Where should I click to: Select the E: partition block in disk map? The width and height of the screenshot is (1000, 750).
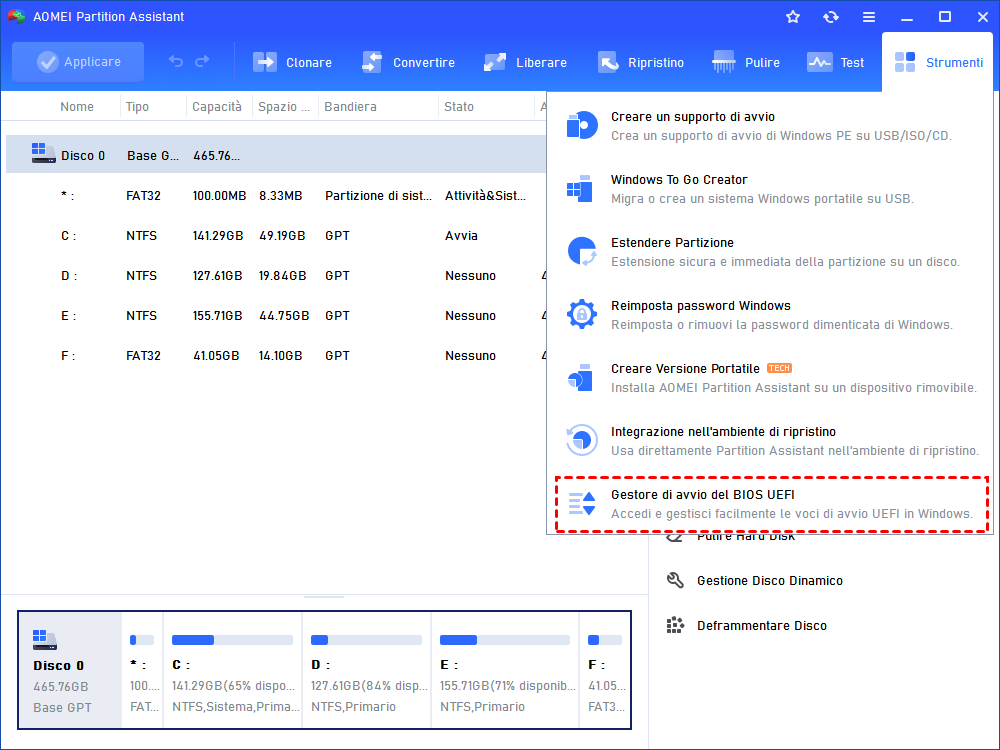[x=504, y=670]
